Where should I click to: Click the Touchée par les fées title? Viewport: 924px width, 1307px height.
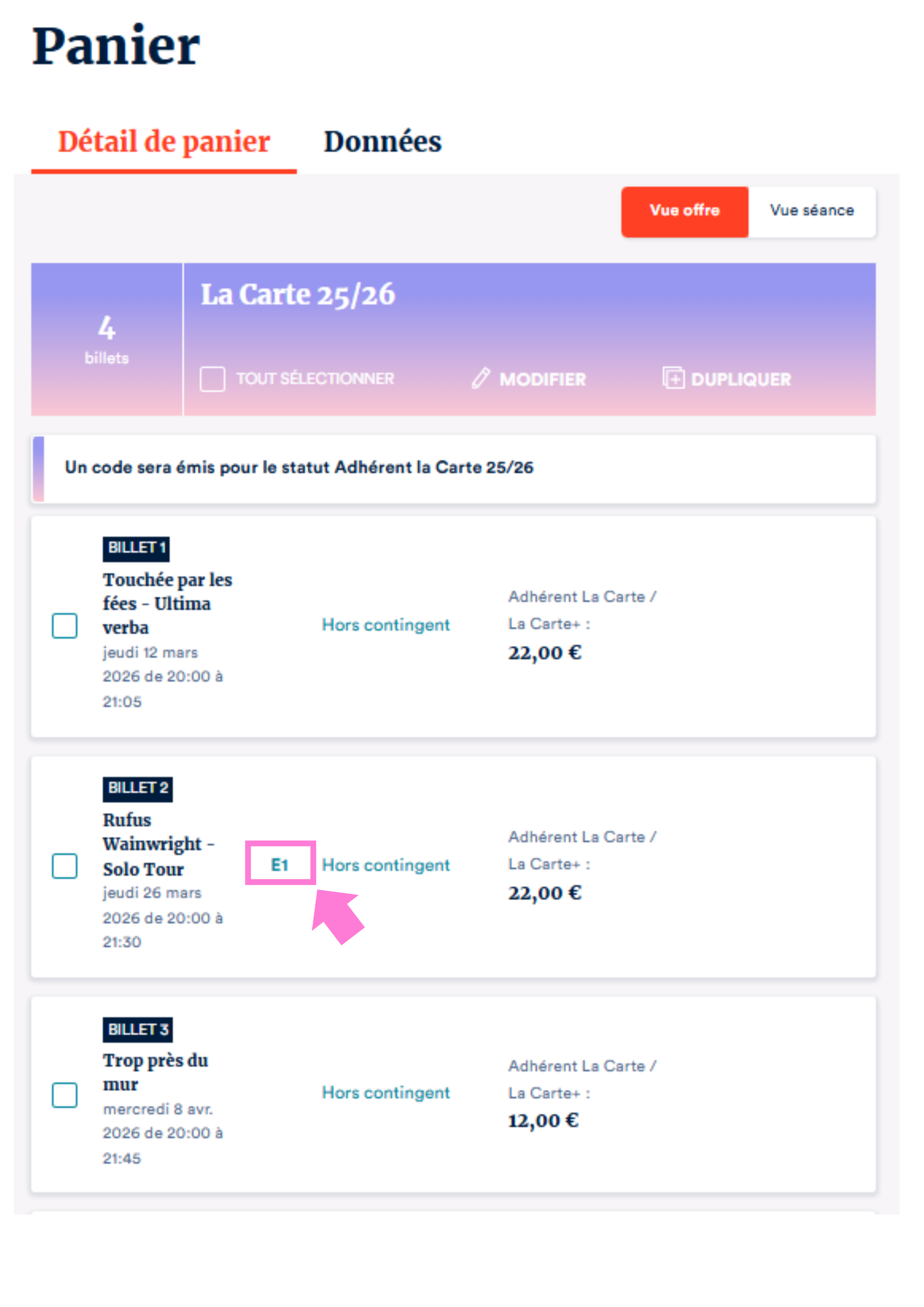pos(167,603)
